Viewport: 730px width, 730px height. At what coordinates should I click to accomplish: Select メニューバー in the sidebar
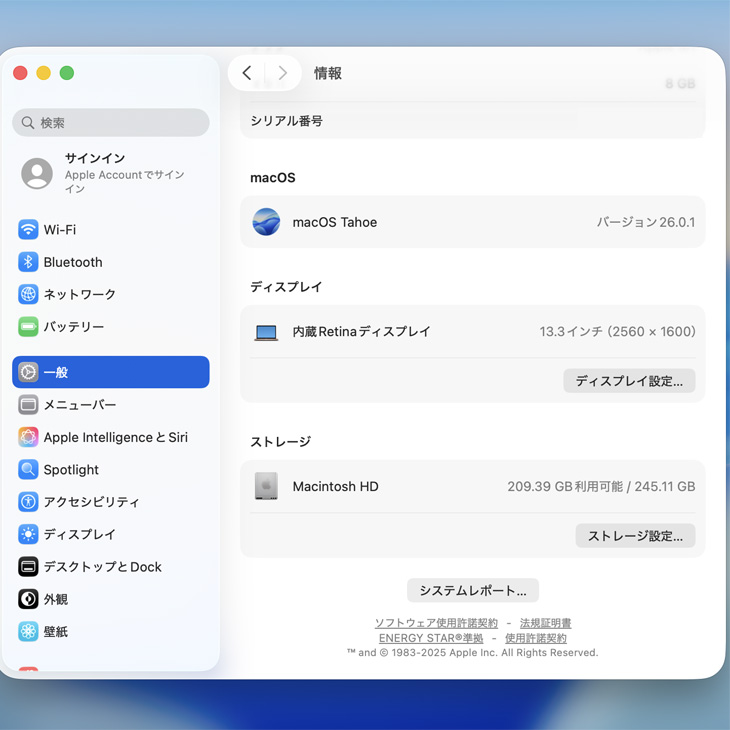coord(80,405)
